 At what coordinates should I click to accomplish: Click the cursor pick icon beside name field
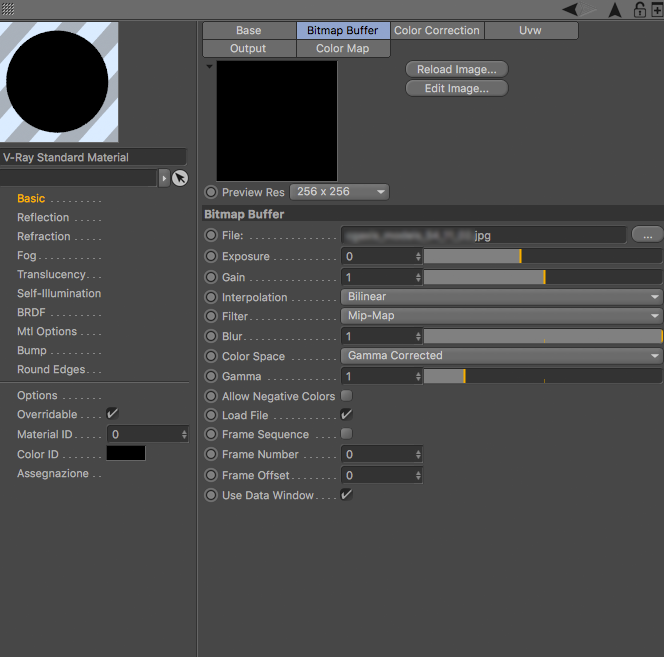coord(180,178)
